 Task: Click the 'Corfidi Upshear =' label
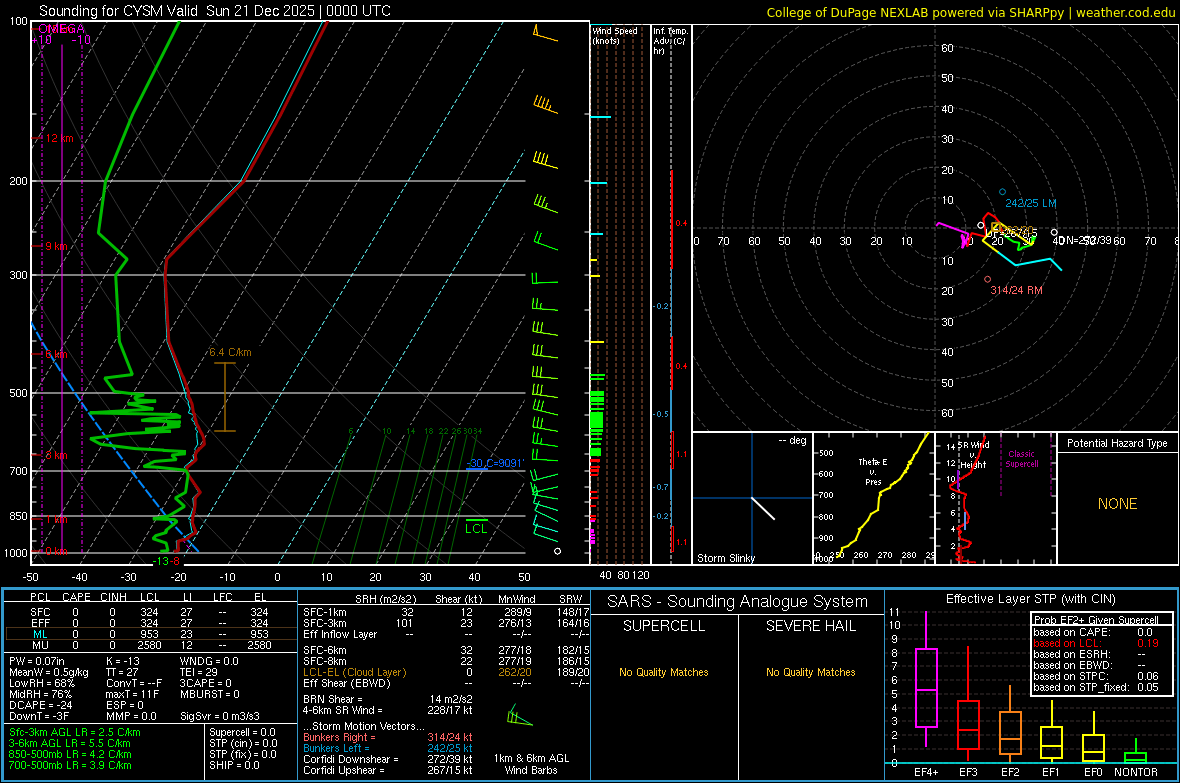point(343,770)
